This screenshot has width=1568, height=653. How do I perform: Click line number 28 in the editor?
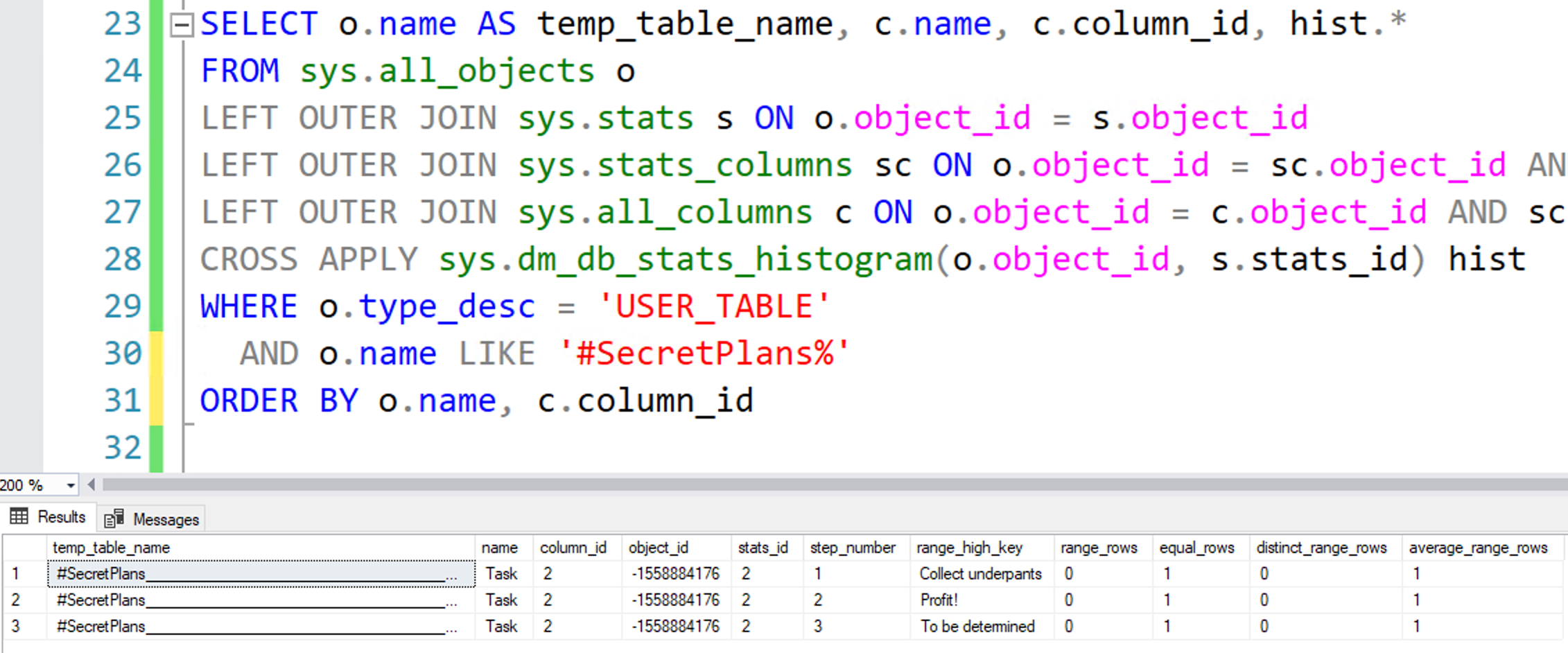123,260
